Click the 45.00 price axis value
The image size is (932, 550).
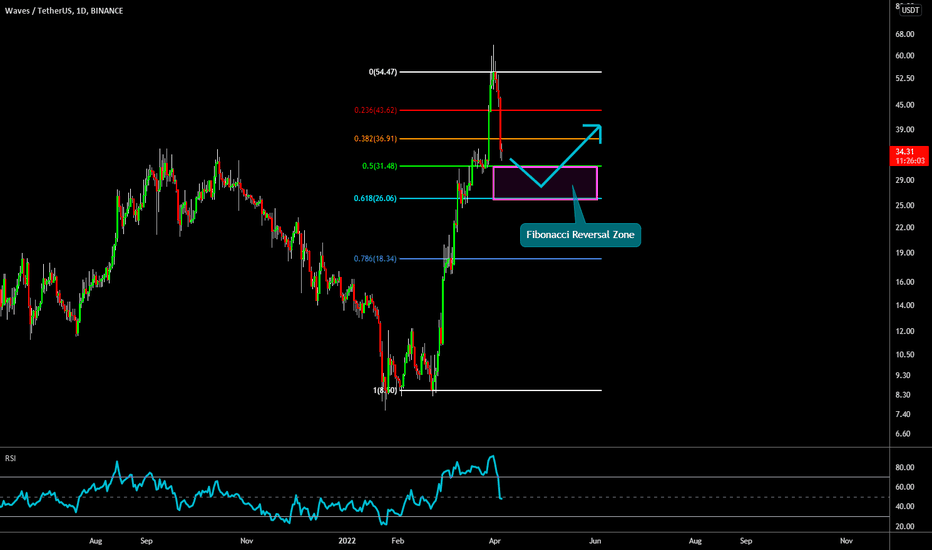[x=905, y=105]
